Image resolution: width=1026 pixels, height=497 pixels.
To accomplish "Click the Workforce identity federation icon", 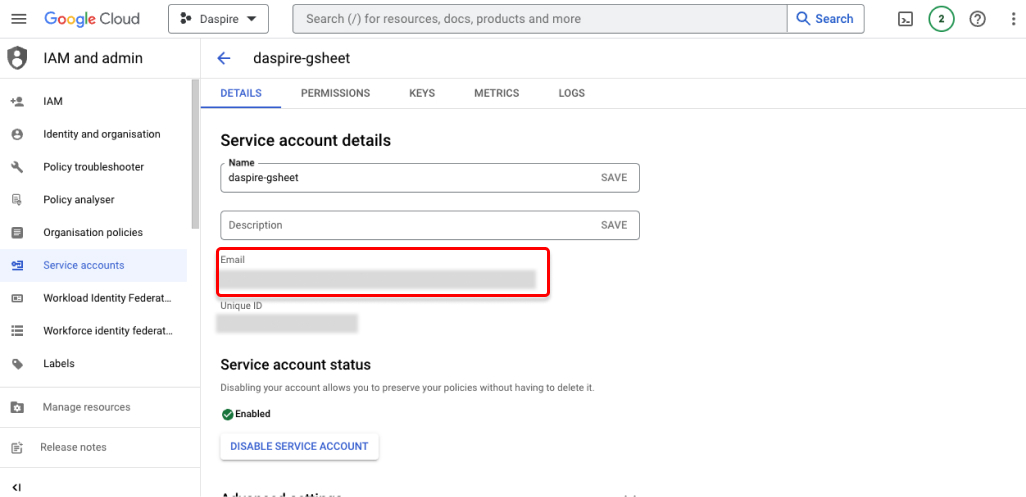I will click(x=18, y=331).
